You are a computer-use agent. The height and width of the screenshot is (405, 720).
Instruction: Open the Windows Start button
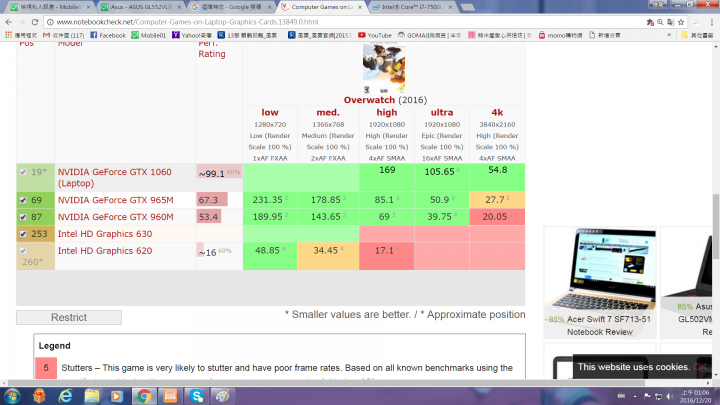point(11,396)
